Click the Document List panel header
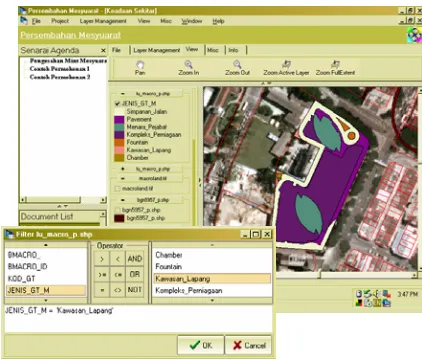422x360 pixels. 60,217
